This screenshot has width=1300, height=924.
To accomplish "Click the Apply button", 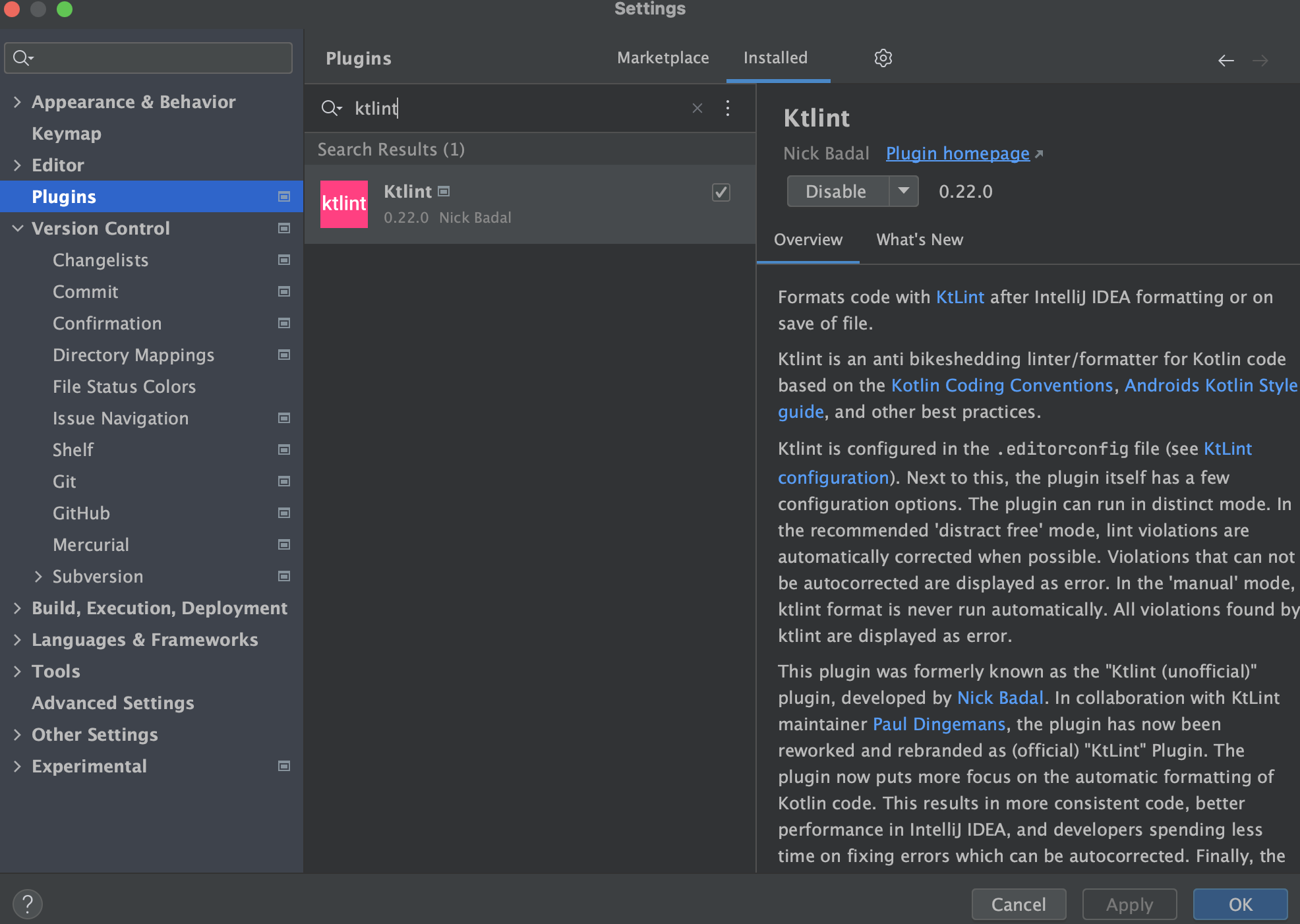I will tap(1129, 904).
